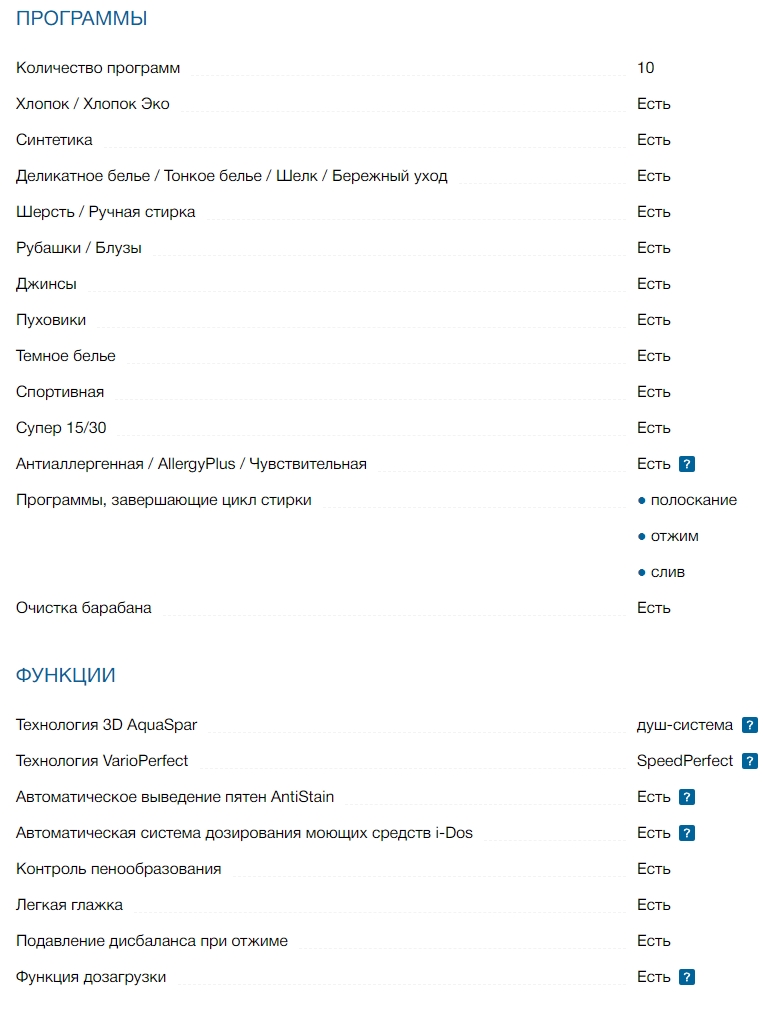The width and height of the screenshot is (763, 1010).
Task: Click Контроль пенообразования label
Action: coord(119,869)
